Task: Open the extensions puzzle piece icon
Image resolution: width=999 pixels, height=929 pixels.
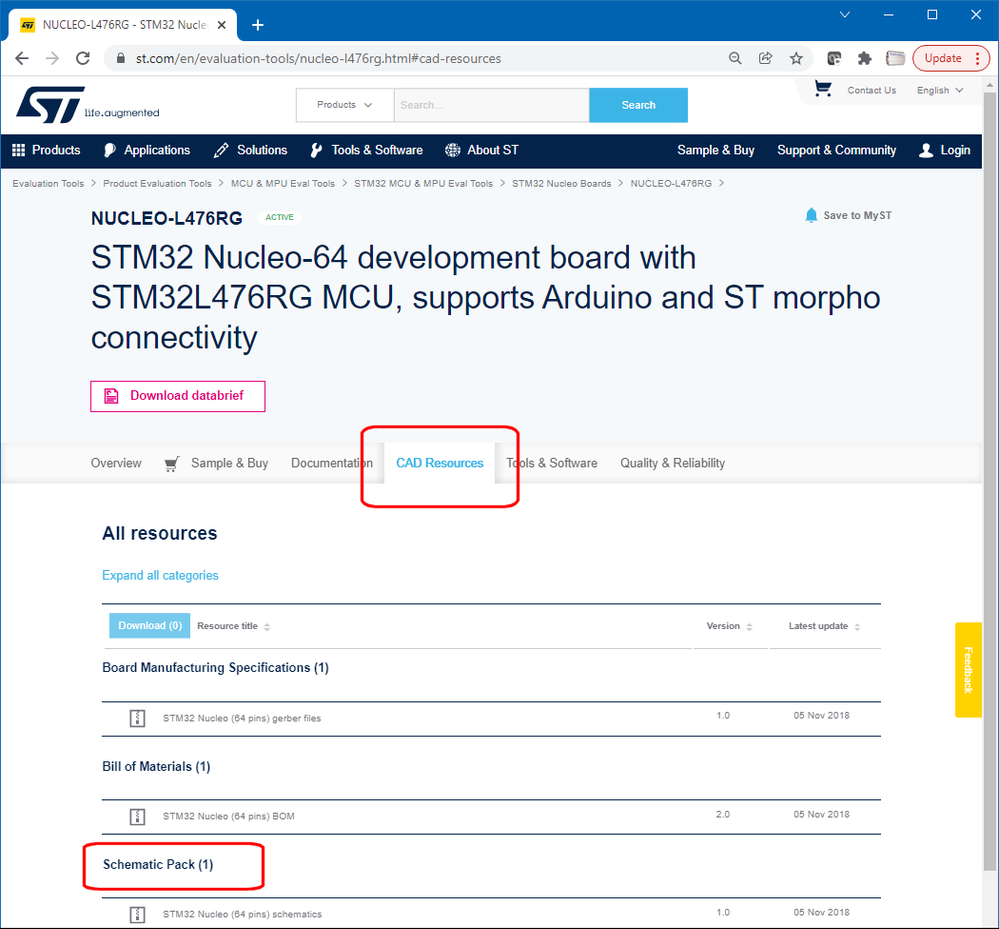Action: (865, 59)
